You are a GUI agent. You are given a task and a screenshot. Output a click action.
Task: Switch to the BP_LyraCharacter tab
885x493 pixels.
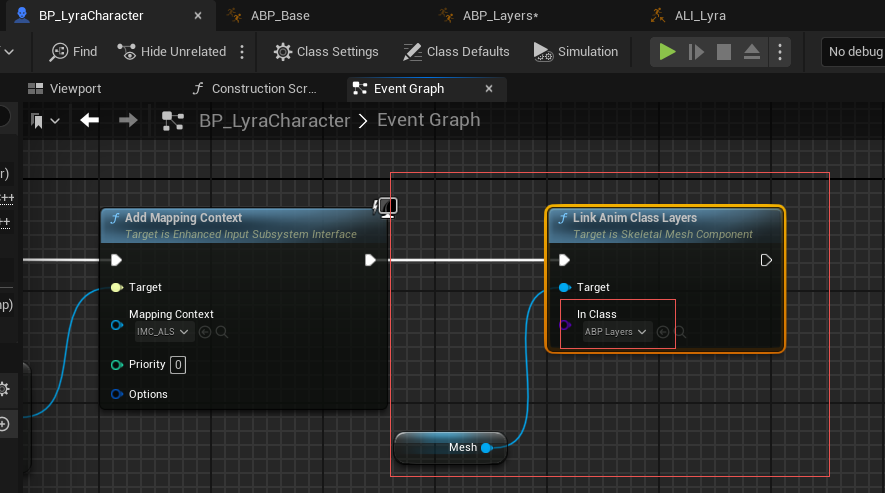[x=111, y=15]
